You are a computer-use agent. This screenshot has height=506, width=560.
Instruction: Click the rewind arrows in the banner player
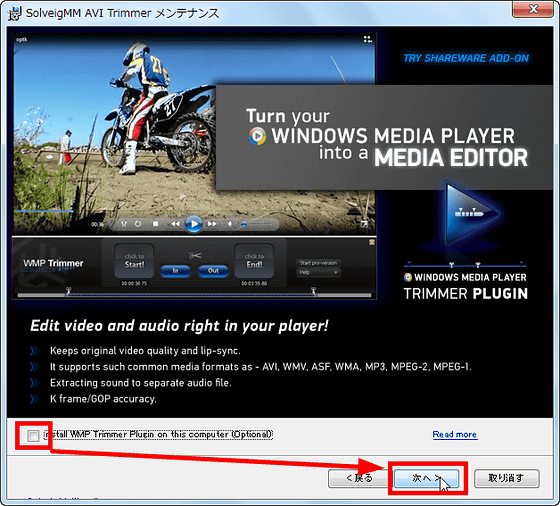[x=175, y=224]
